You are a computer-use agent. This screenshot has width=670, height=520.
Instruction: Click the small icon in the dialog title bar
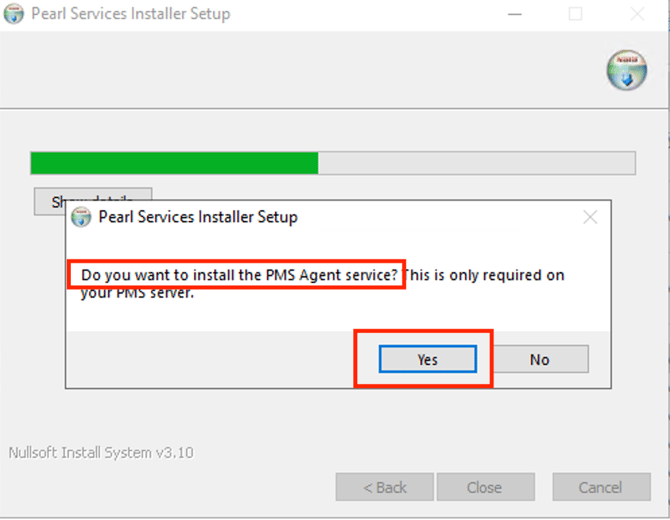tap(82, 217)
